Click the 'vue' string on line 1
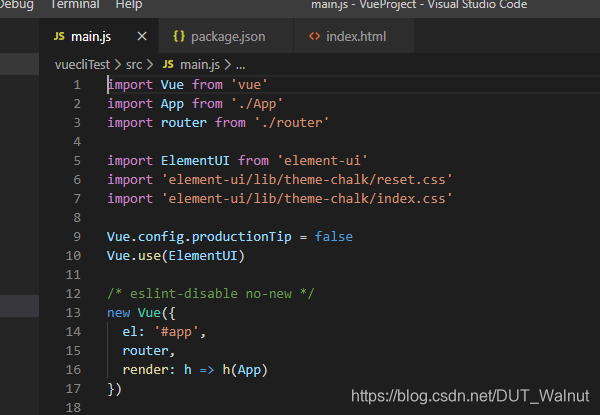 (249, 85)
